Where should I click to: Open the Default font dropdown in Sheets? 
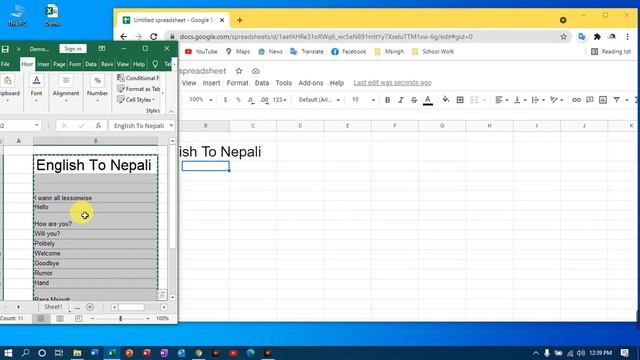tap(319, 100)
